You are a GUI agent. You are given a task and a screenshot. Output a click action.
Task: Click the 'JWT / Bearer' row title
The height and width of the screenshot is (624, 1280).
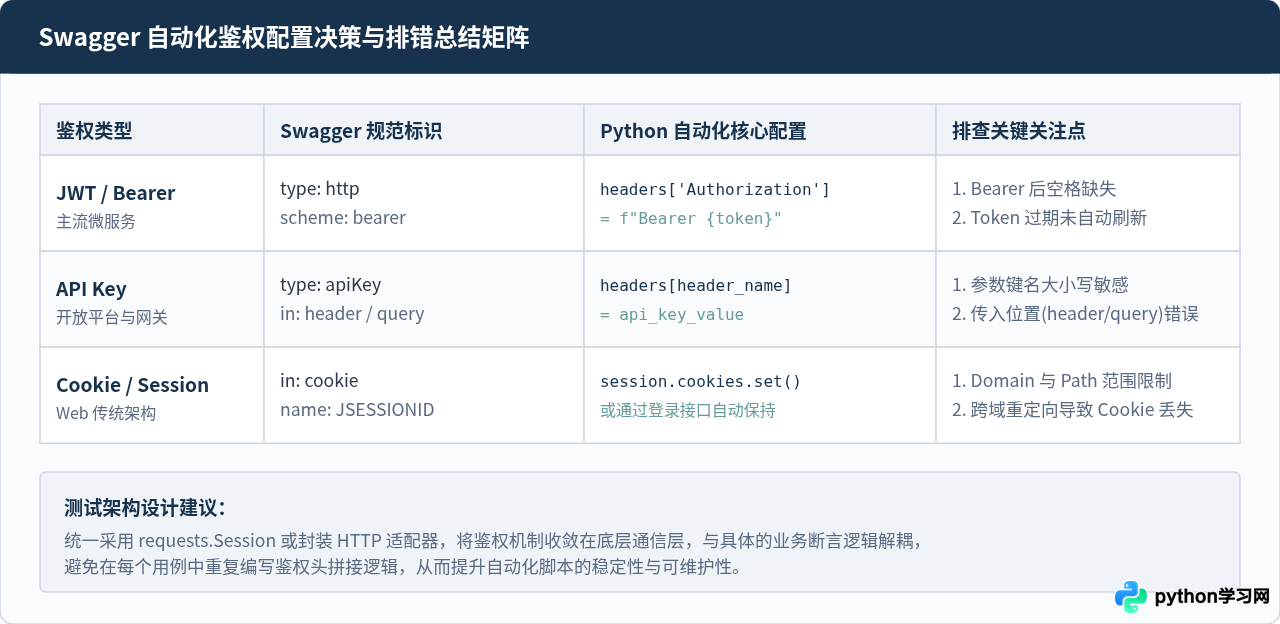[116, 193]
